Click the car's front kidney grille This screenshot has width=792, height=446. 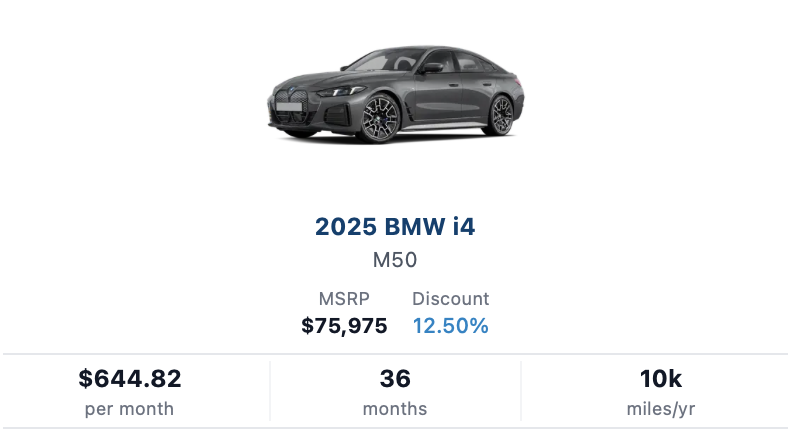(x=290, y=105)
